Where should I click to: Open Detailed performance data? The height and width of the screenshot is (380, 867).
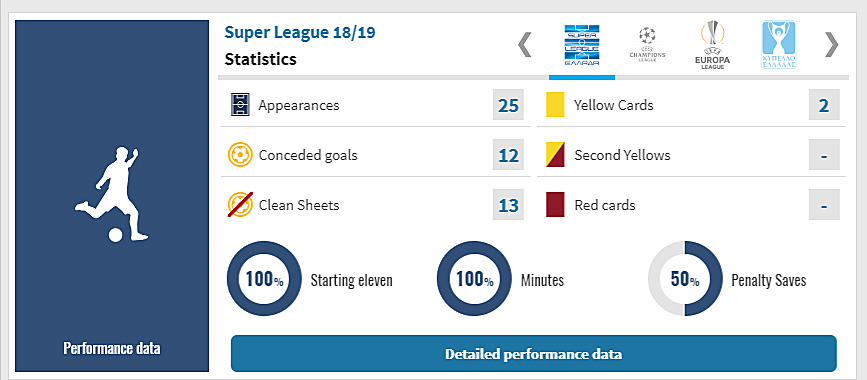click(534, 353)
